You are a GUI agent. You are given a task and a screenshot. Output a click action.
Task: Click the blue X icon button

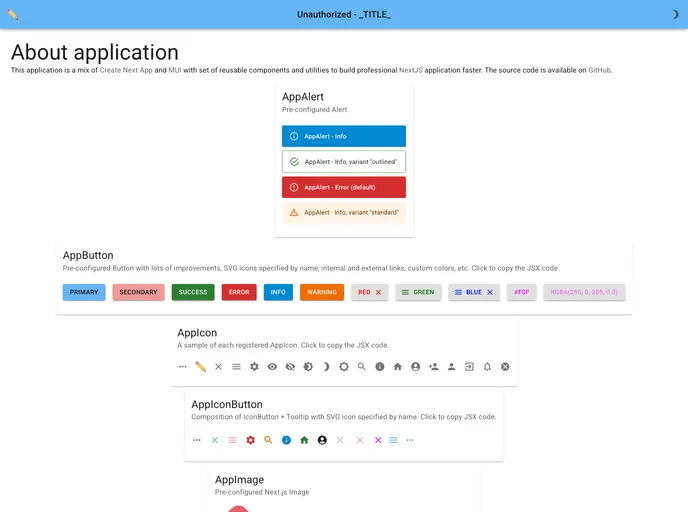215,440
